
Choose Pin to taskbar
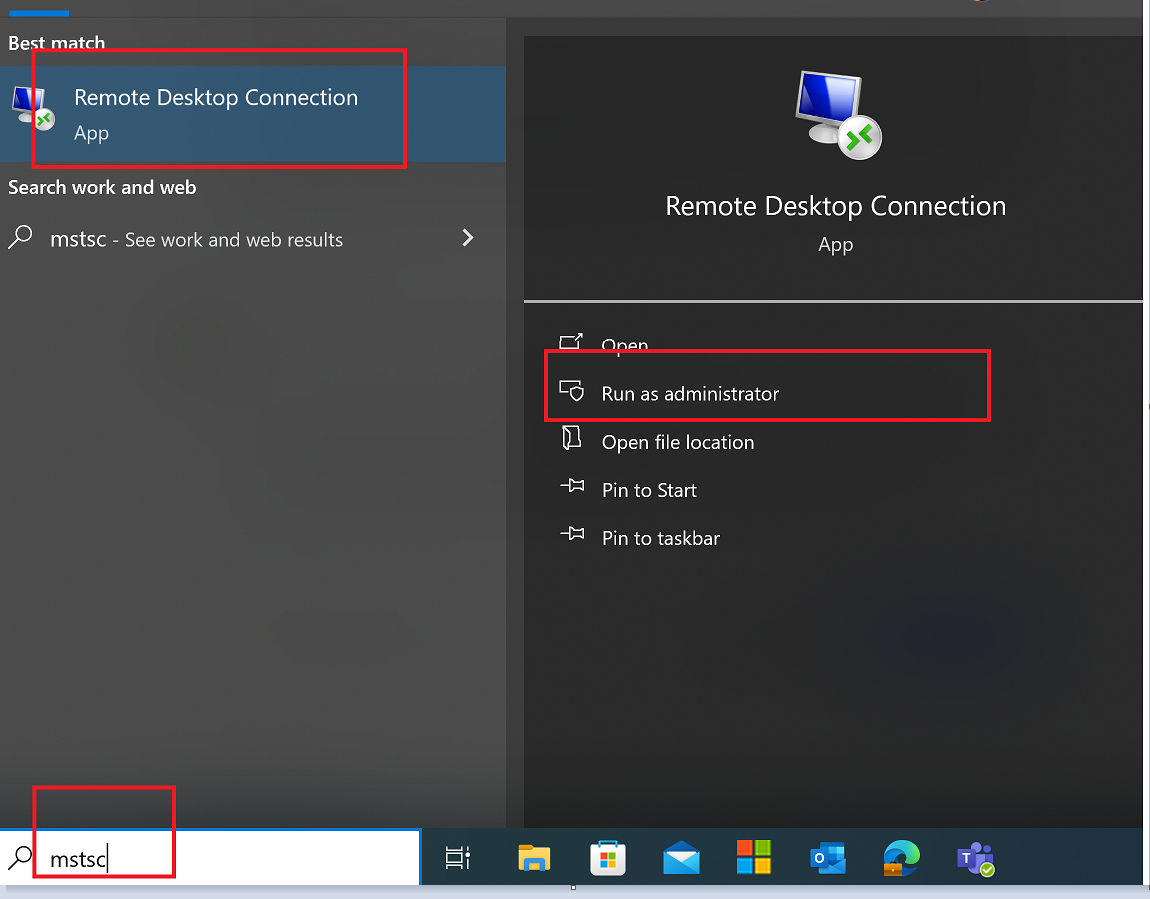661,538
